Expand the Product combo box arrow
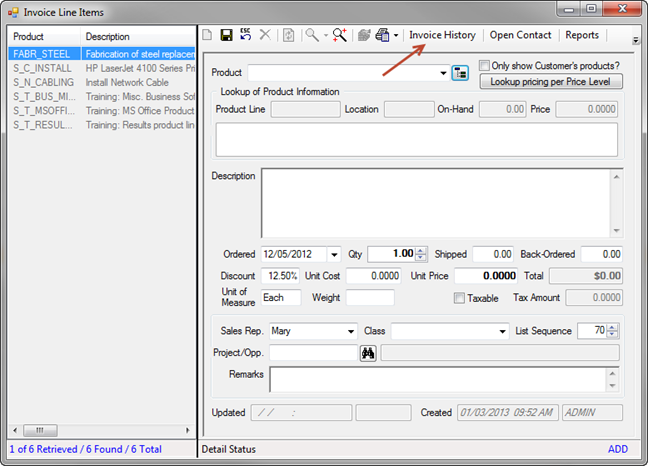648x466 pixels. [x=443, y=73]
